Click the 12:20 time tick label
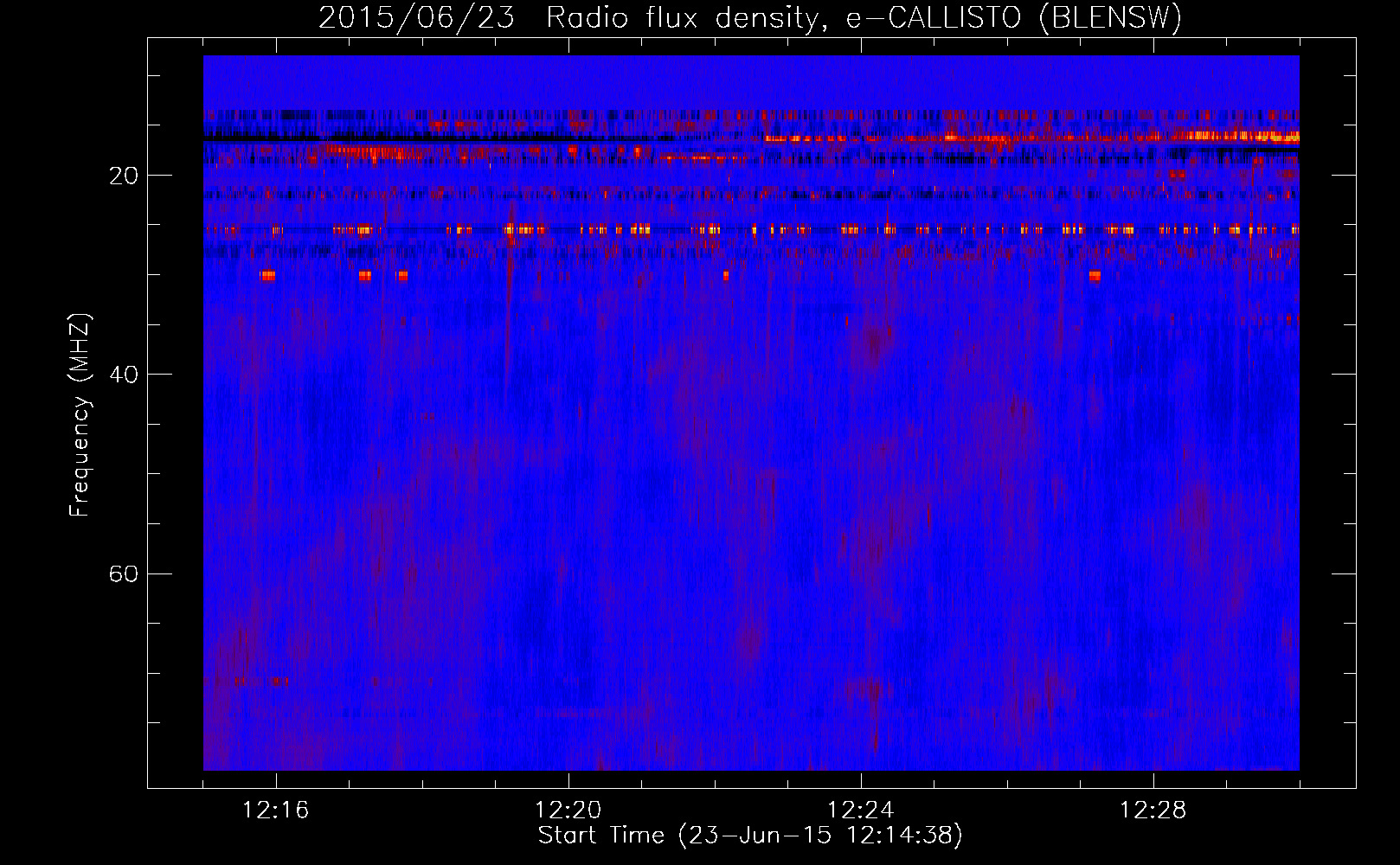 pos(568,811)
